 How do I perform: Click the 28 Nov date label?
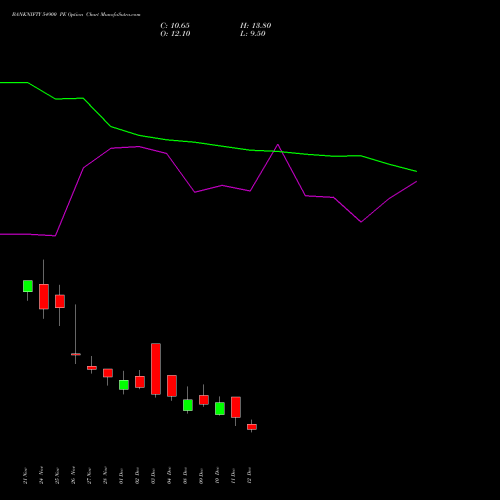(x=106, y=476)
